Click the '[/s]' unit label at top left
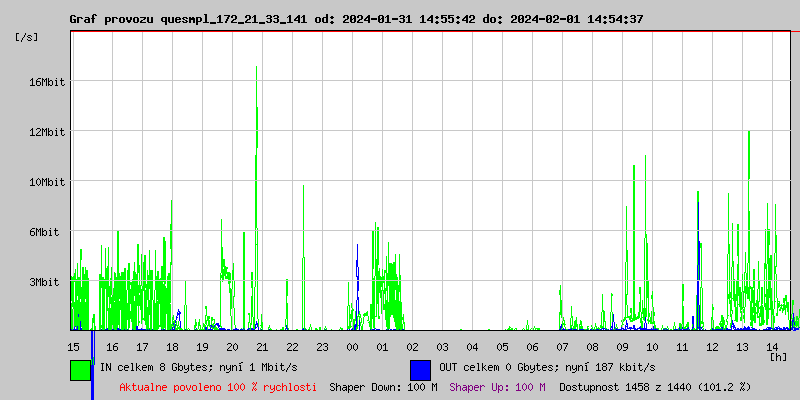 [27, 36]
